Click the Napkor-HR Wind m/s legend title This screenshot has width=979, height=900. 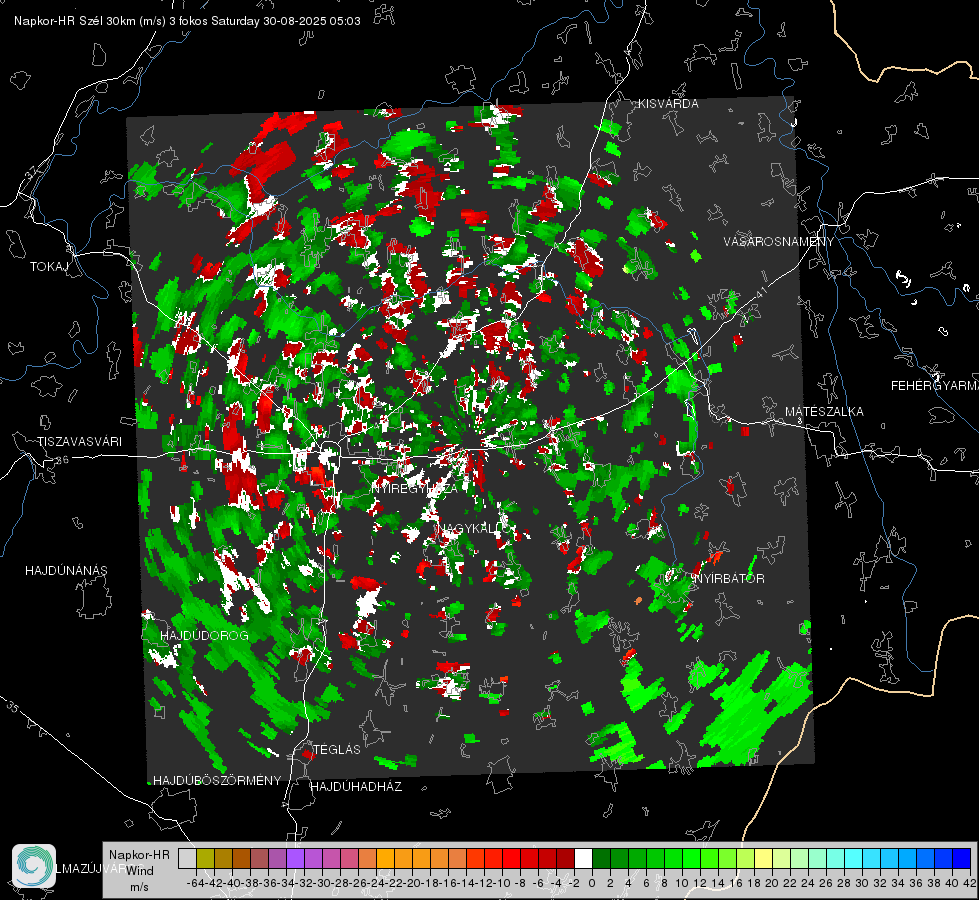pos(139,870)
